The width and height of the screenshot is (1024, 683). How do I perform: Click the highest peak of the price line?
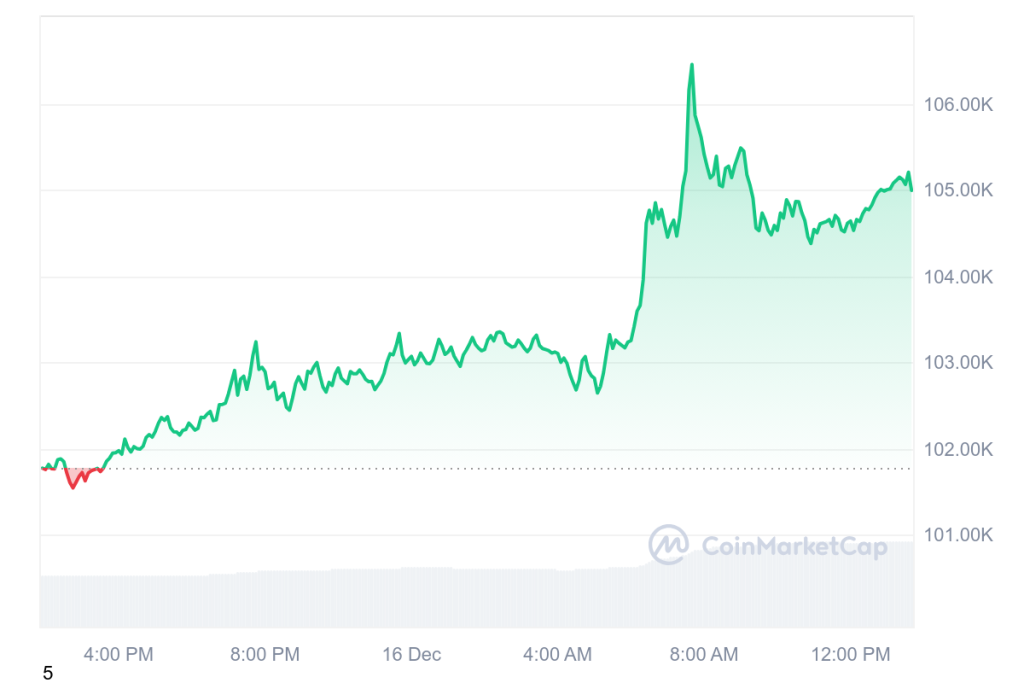(x=691, y=66)
